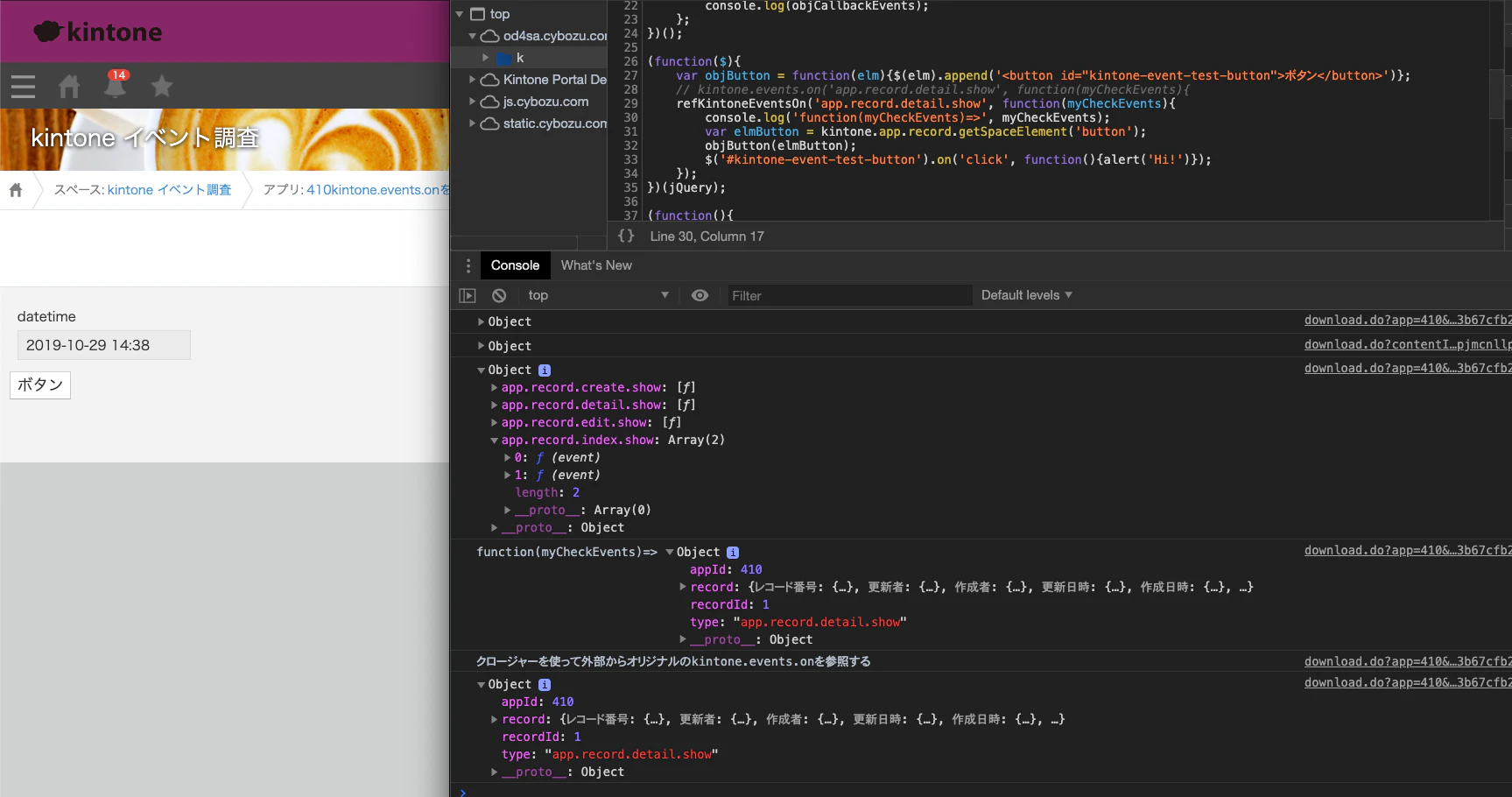This screenshot has height=797, width=1512.
Task: Expand app.record.create.show entry
Action: point(495,388)
